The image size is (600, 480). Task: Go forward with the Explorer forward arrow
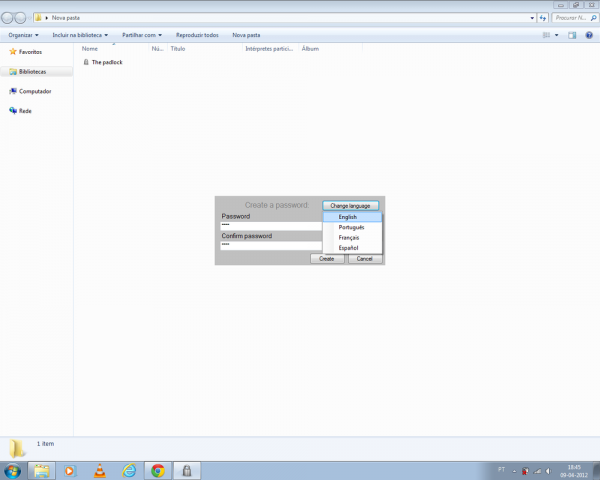coord(20,18)
